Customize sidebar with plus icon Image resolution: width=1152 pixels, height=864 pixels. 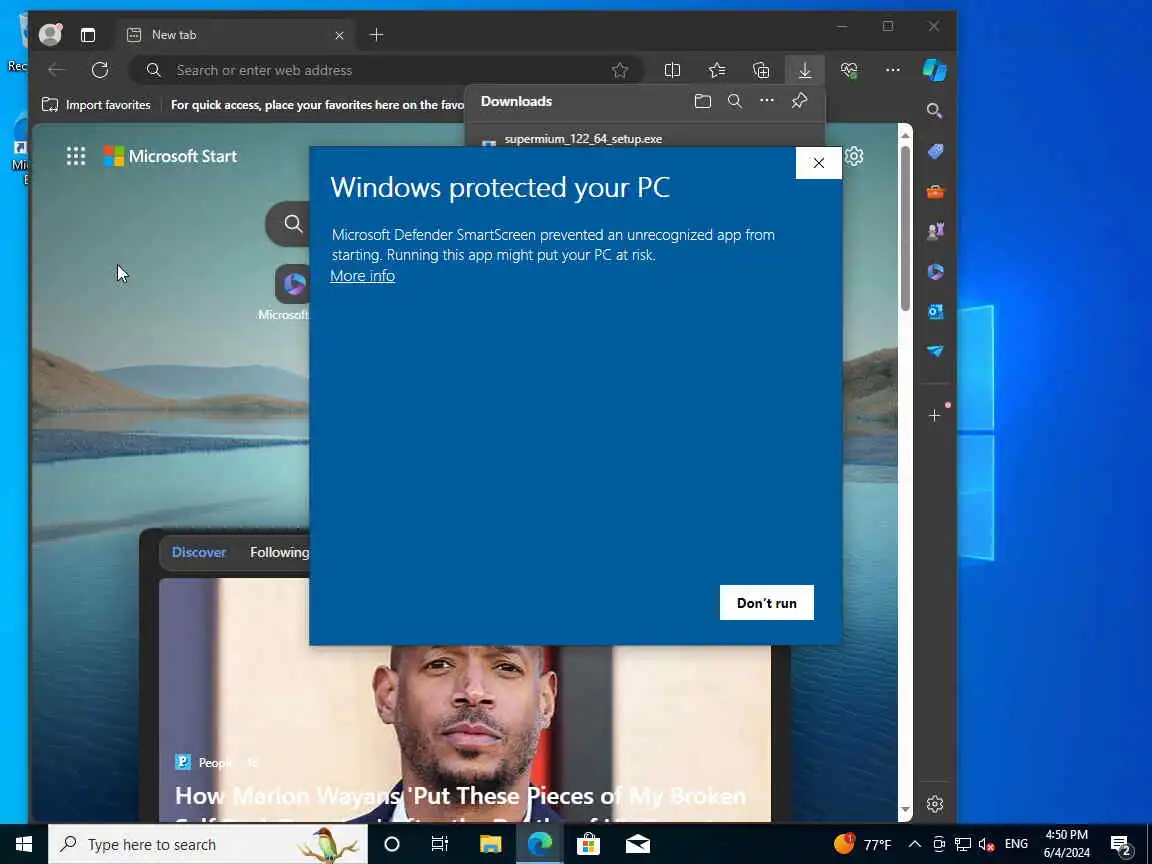935,416
